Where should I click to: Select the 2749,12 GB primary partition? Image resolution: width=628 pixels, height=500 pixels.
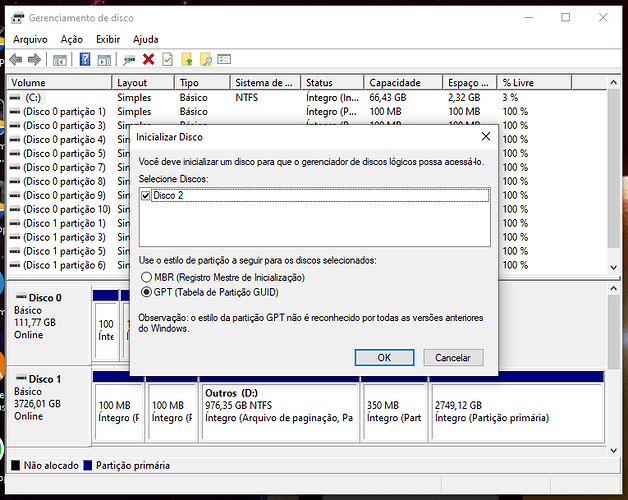coord(517,412)
